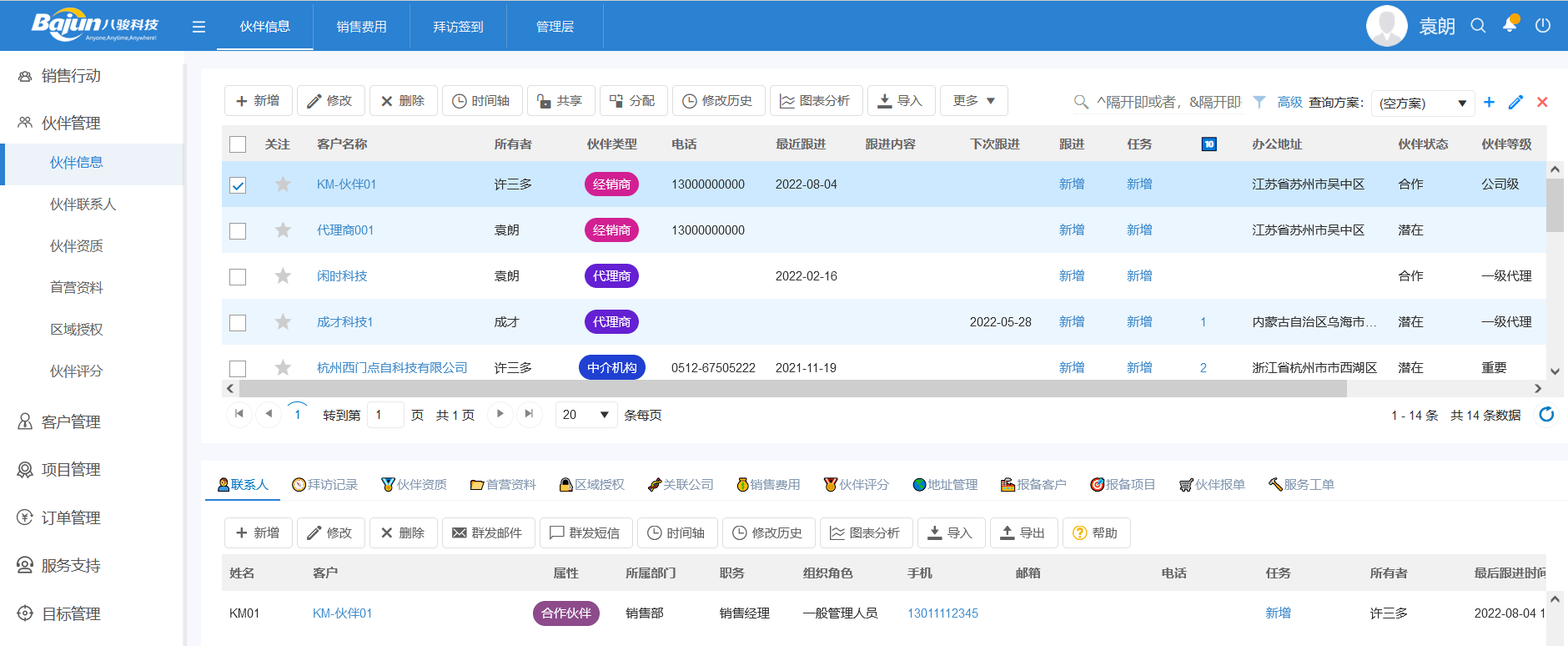Click the hamburger menu collapse icon
Screen dimensions: 1568x646
coord(199,27)
